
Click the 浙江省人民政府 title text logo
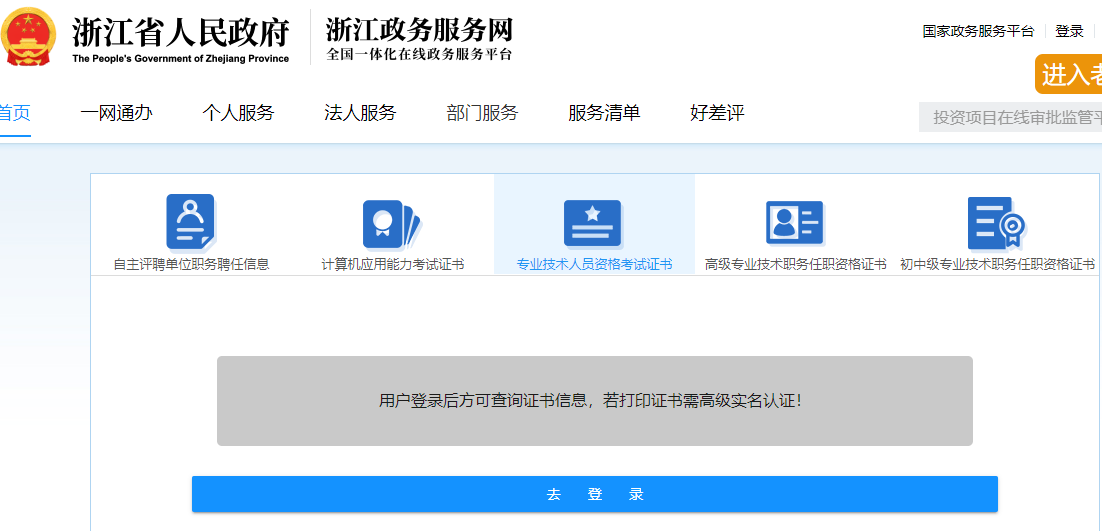[181, 39]
